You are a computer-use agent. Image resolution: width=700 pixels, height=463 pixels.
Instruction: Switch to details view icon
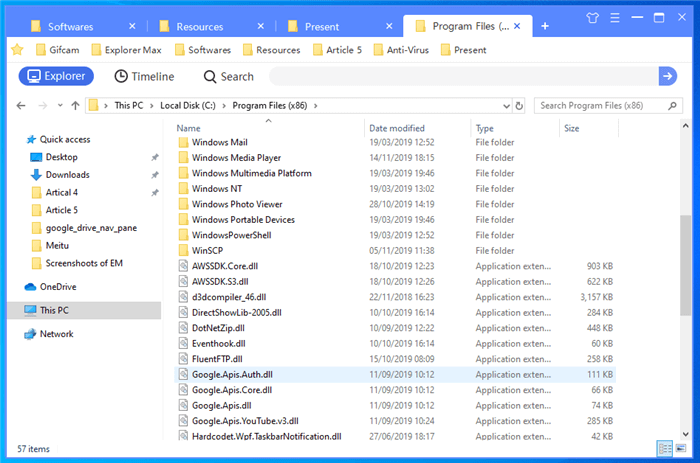coord(665,448)
